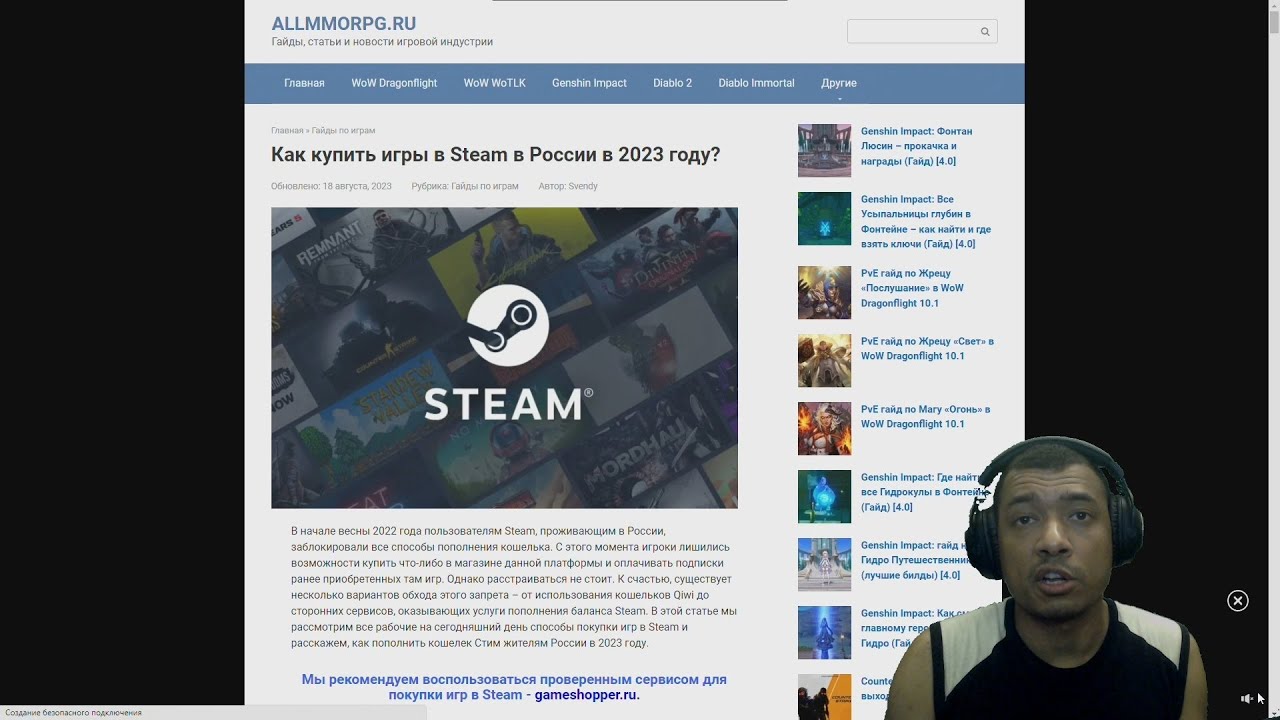The image size is (1280, 720).
Task: Open PvE гайд по Жрецу Послушание link
Action: click(912, 288)
